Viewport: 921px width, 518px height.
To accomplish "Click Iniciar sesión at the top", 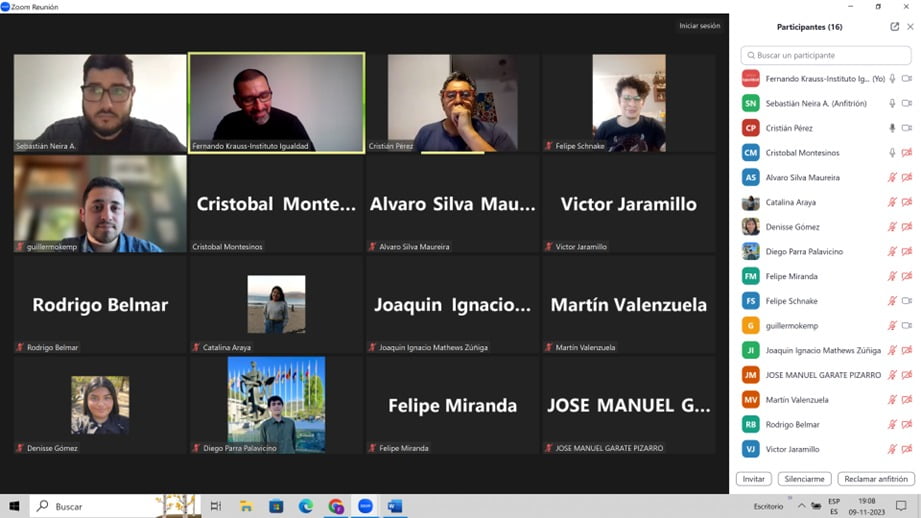I will [699, 26].
